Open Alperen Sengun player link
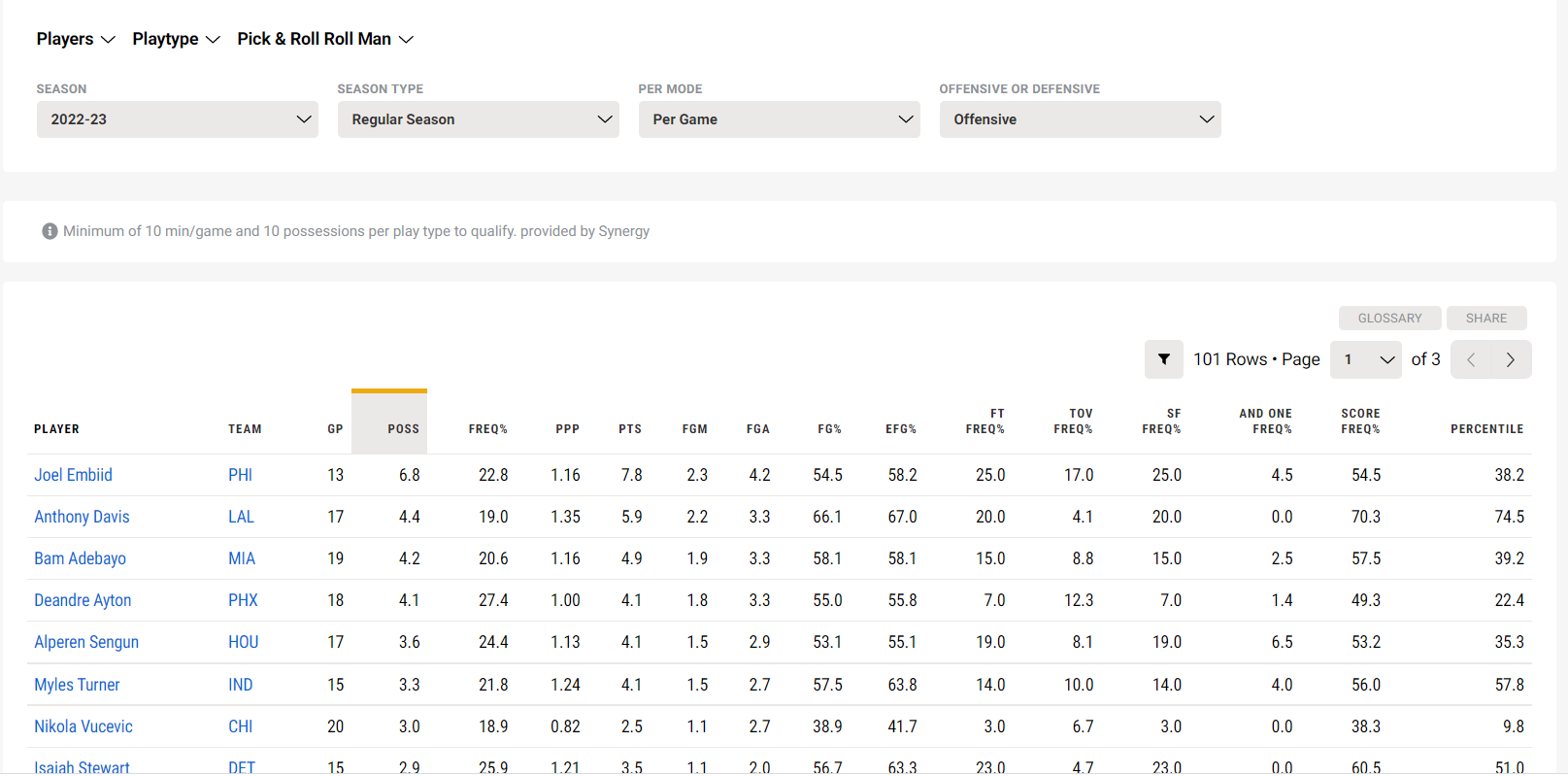 86,642
